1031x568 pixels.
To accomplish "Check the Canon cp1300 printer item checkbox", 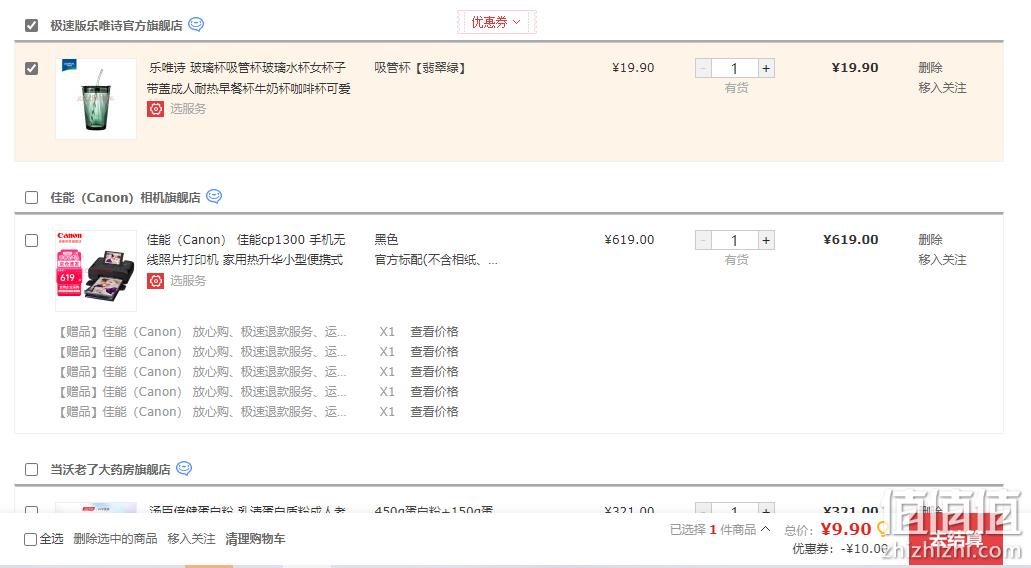I will coord(32,241).
